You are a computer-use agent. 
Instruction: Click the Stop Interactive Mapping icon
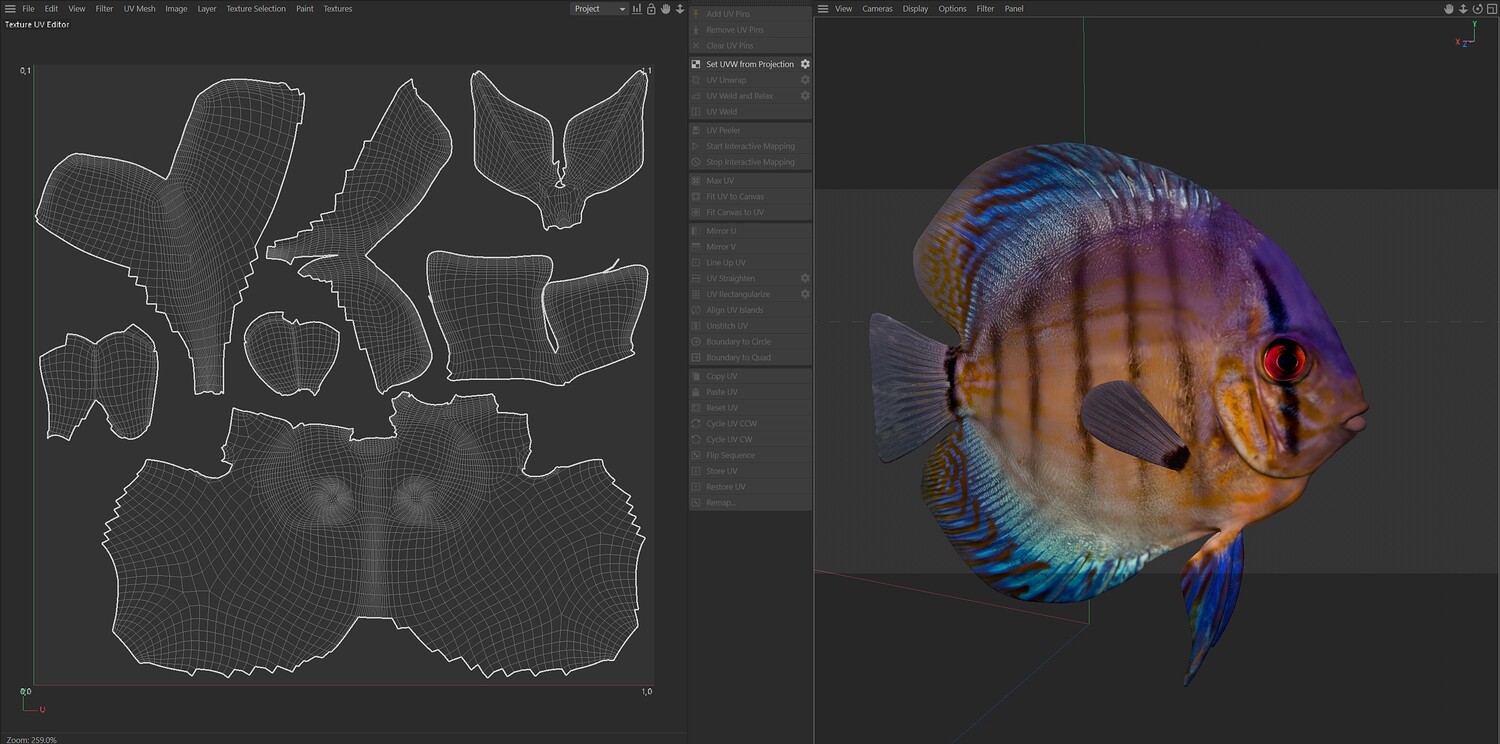click(696, 162)
